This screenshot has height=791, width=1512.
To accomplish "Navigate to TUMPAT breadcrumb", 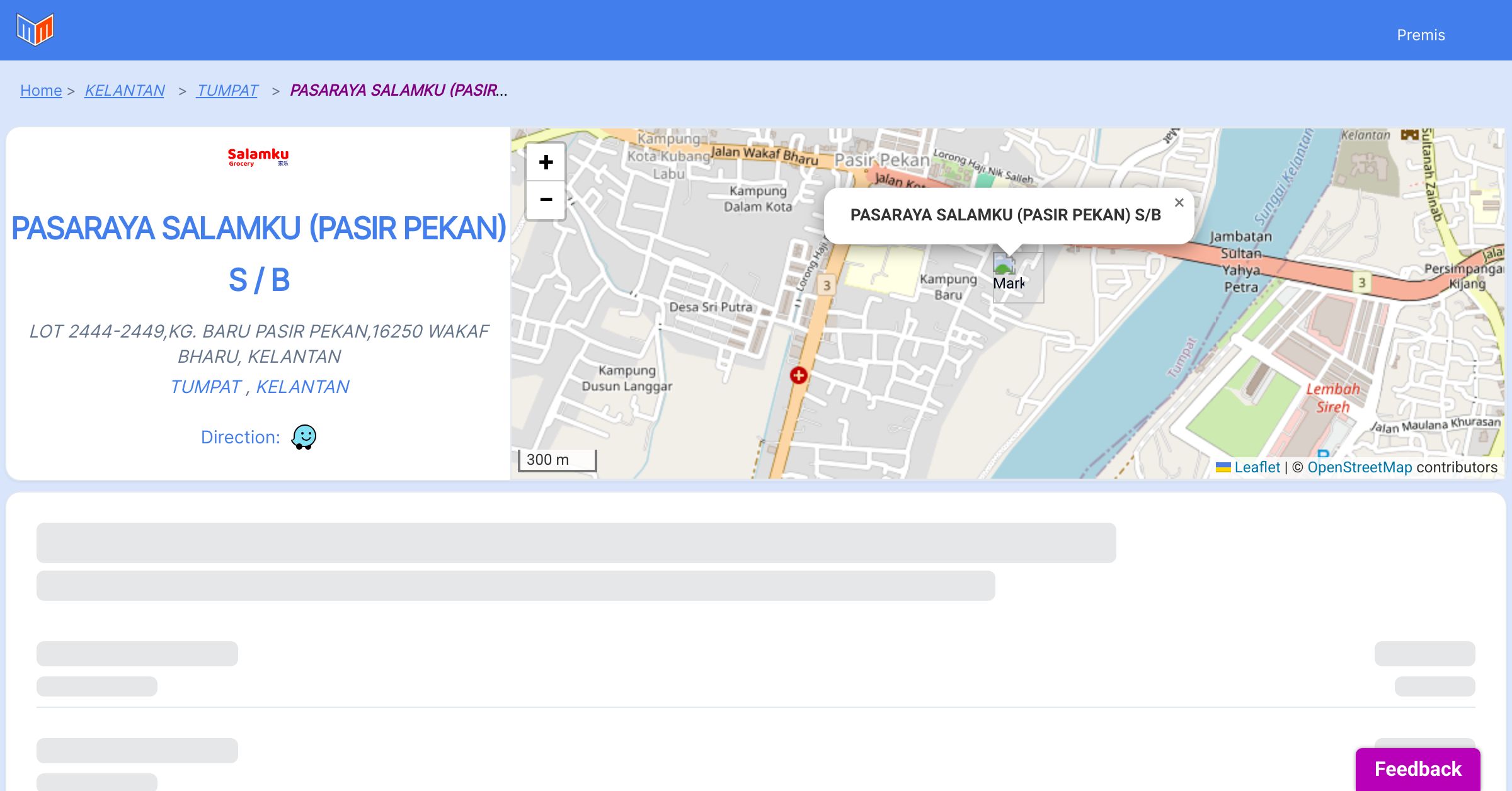I will (227, 91).
